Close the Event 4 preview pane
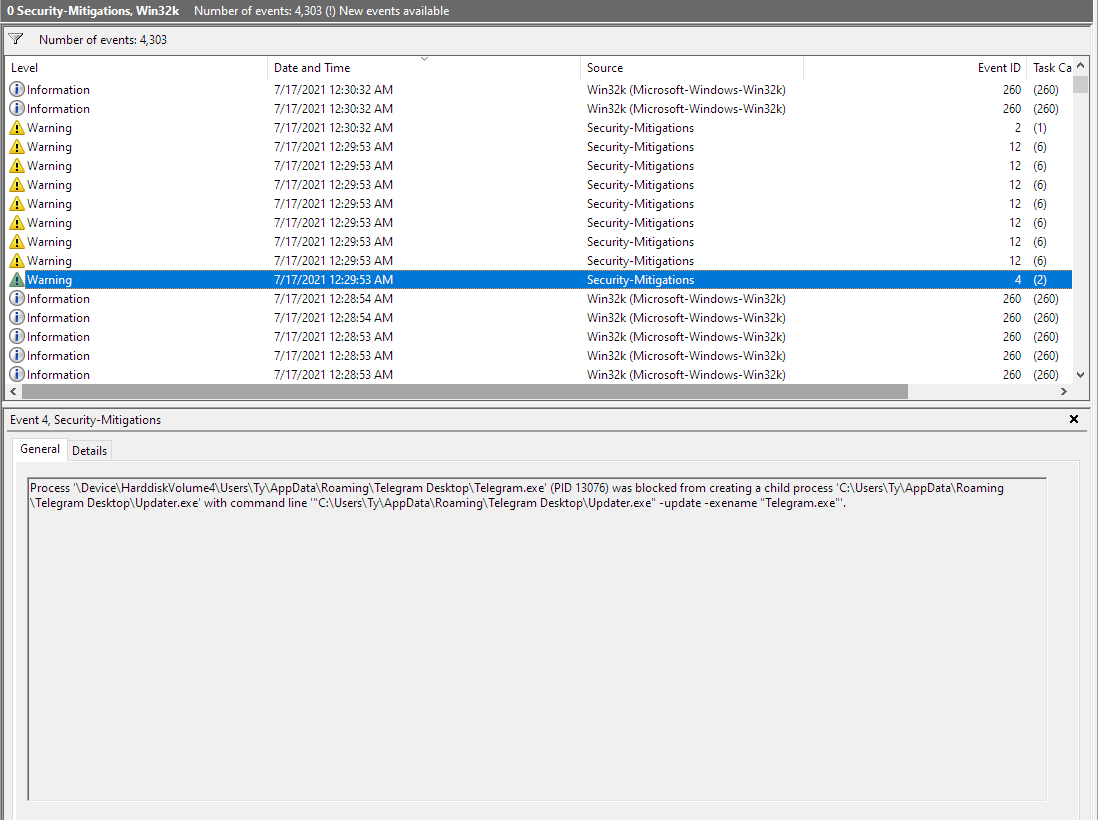Screen dimensions: 1098x820 1074,420
